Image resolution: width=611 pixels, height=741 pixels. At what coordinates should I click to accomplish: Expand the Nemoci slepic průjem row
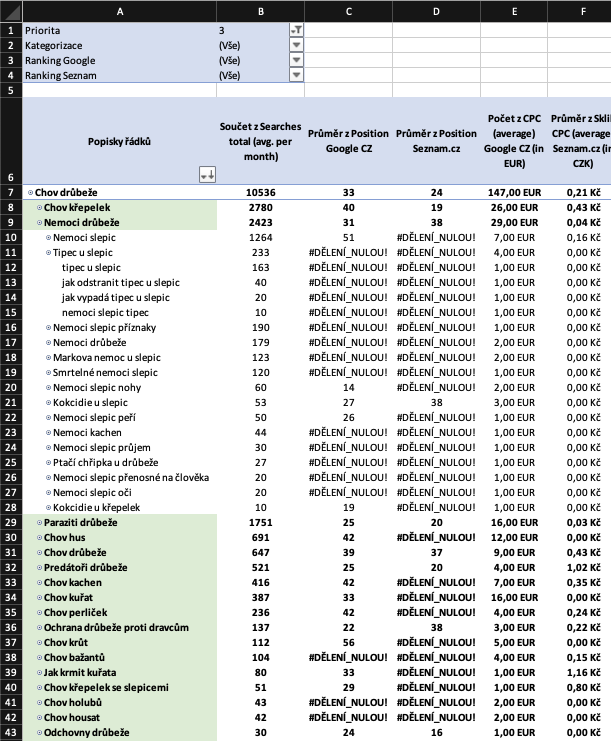pyautogui.click(x=48, y=448)
